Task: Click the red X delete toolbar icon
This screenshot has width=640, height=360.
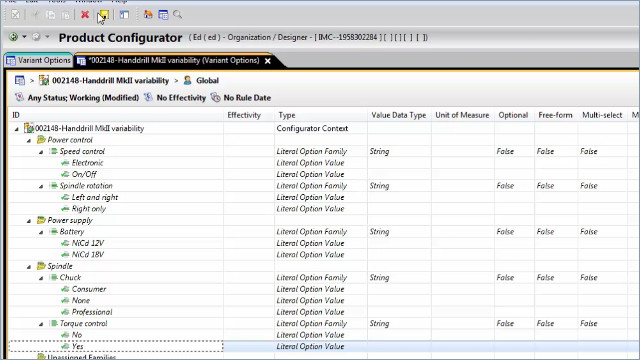Action: click(85, 15)
